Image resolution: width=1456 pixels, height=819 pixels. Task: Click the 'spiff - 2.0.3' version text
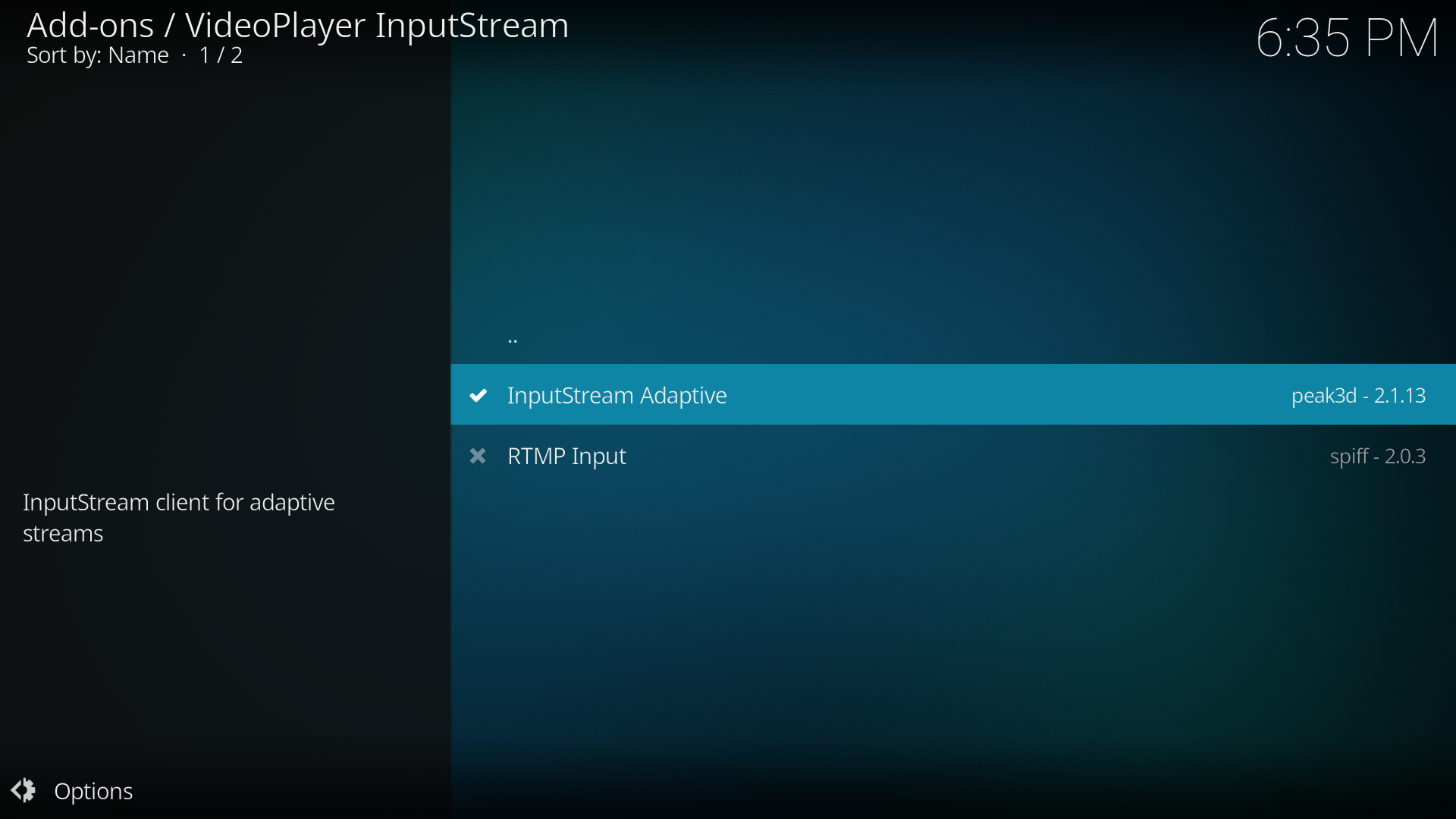[1378, 456]
